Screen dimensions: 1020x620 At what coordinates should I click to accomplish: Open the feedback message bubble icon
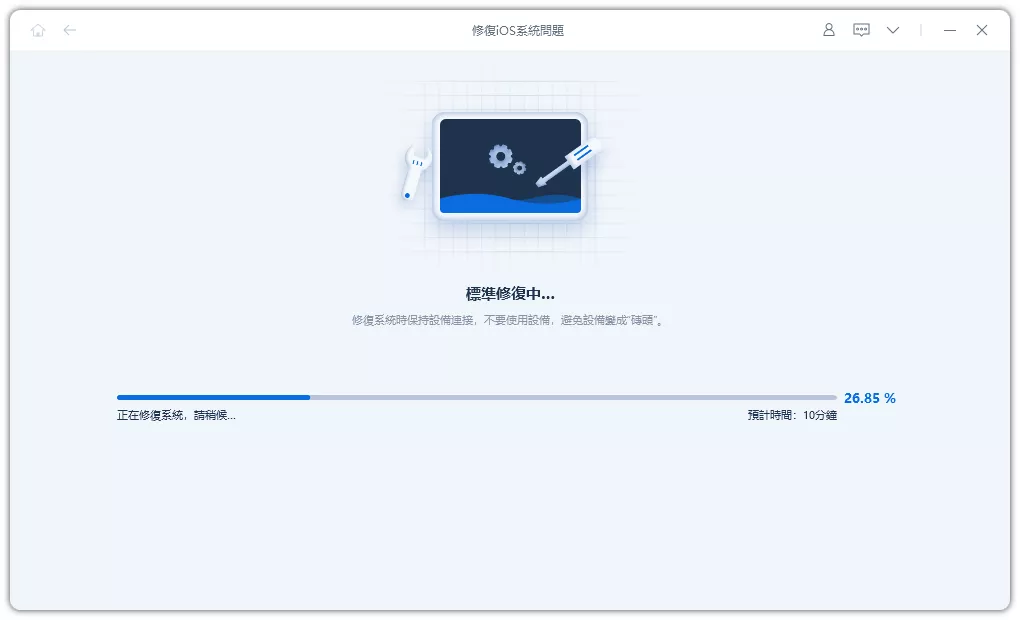tap(861, 30)
